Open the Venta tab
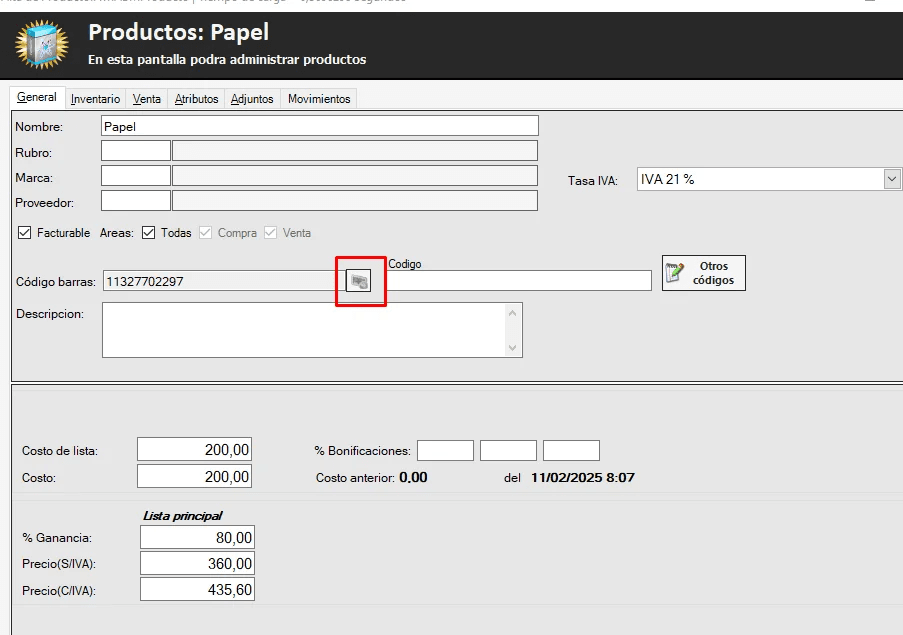The image size is (903, 635). 147,99
